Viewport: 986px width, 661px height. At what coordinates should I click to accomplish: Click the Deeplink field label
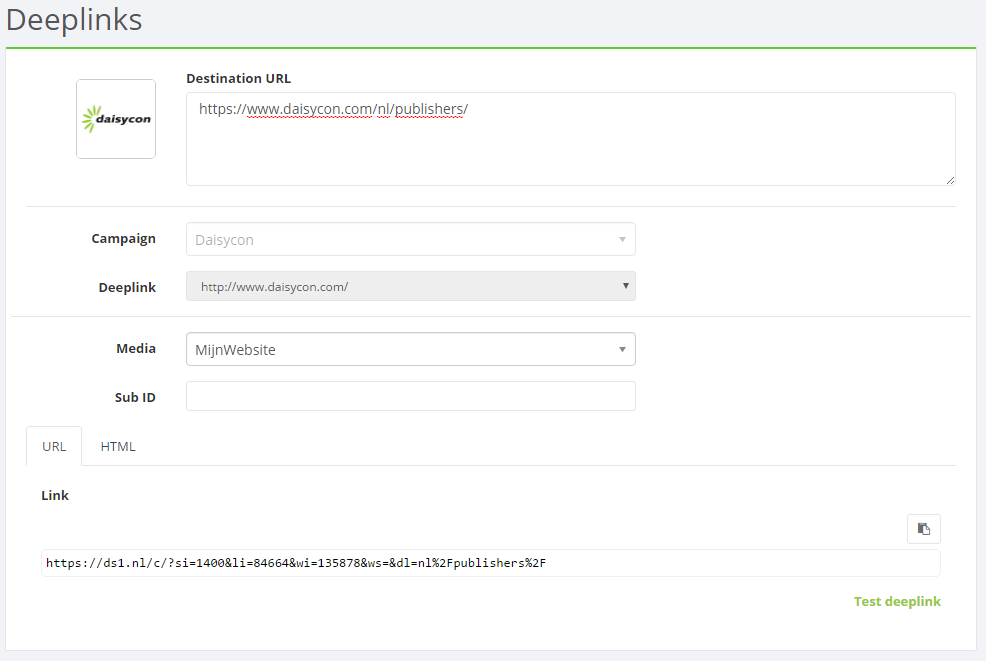127,287
